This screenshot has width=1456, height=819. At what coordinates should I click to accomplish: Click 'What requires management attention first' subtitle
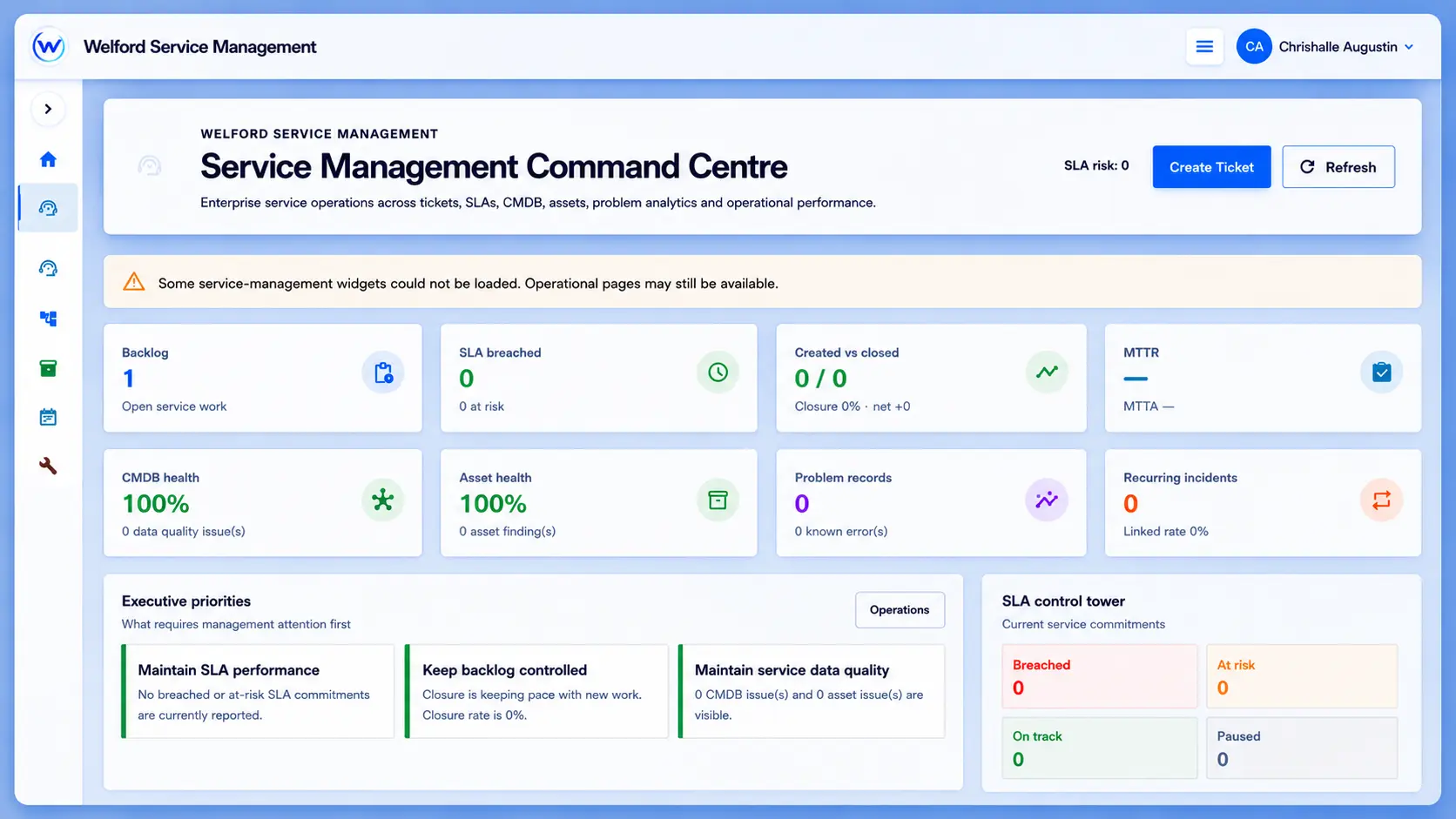(x=236, y=624)
